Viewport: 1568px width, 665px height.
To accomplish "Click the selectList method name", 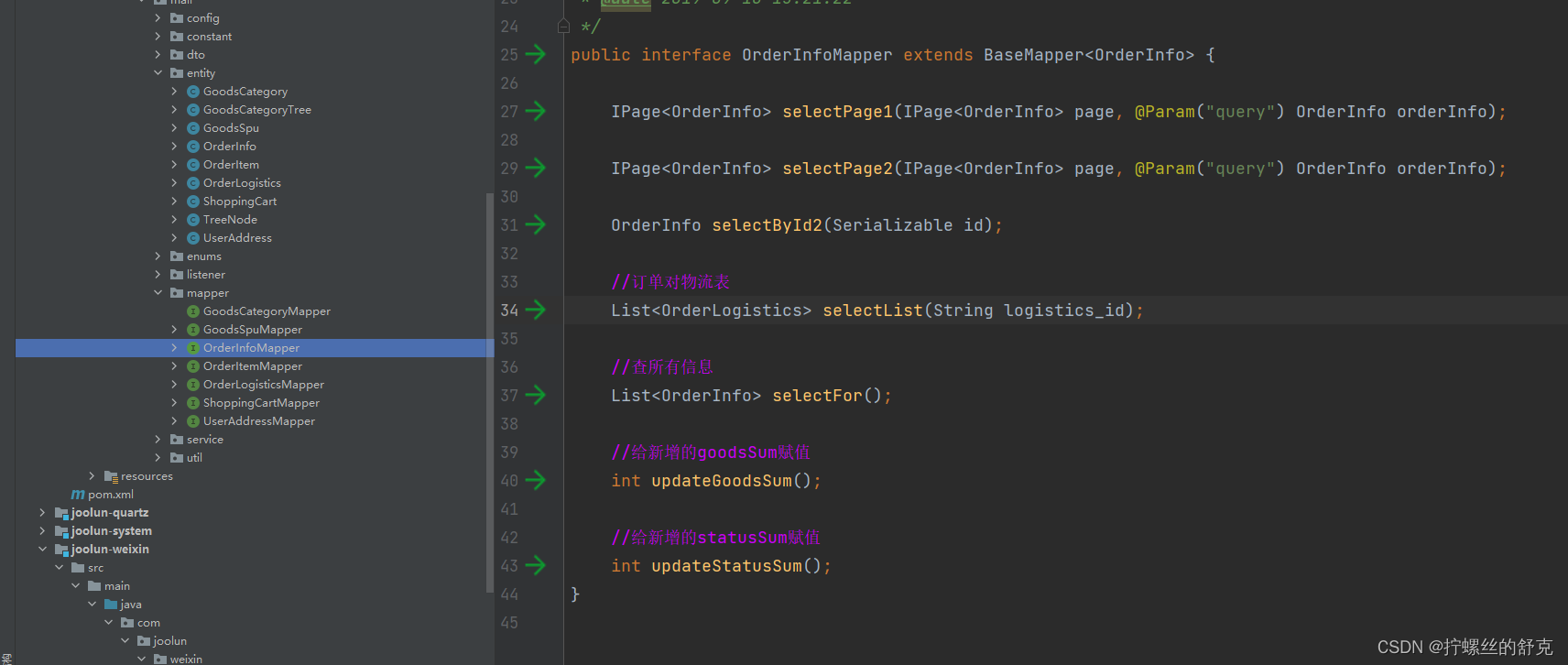I will 873,311.
